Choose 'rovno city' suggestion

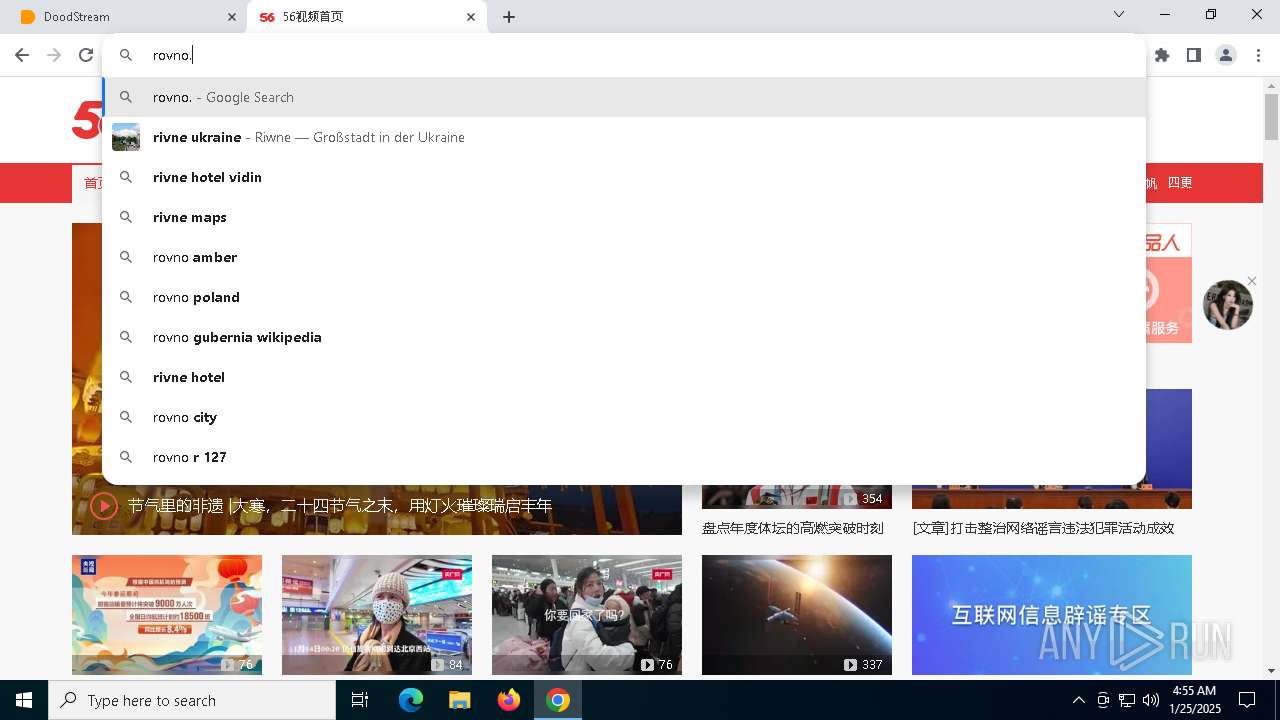tap(624, 417)
